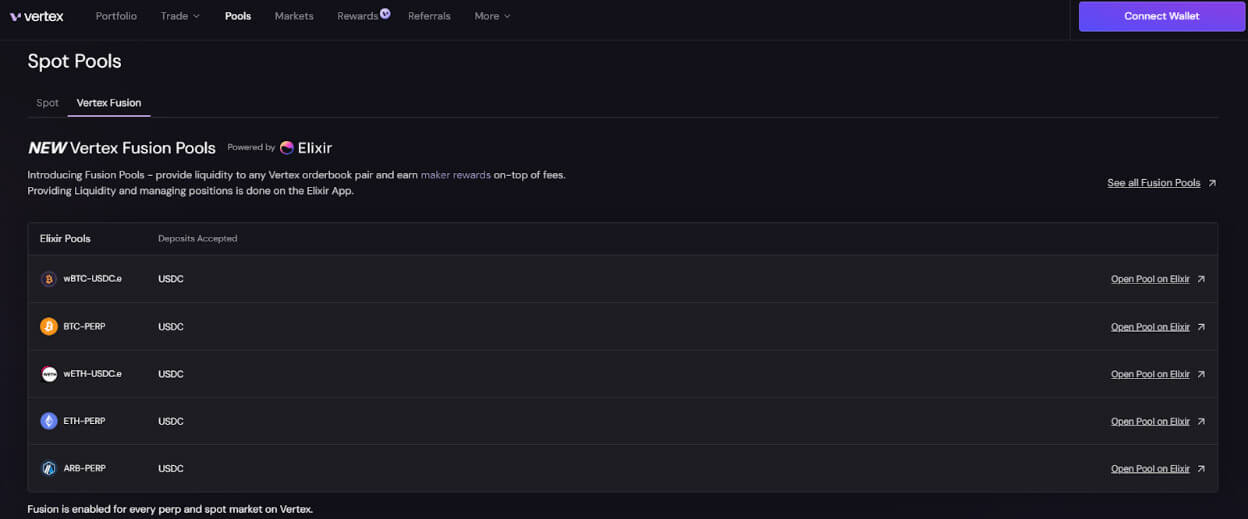
Task: Click the ETH-PERP ethereum icon
Action: [48, 421]
